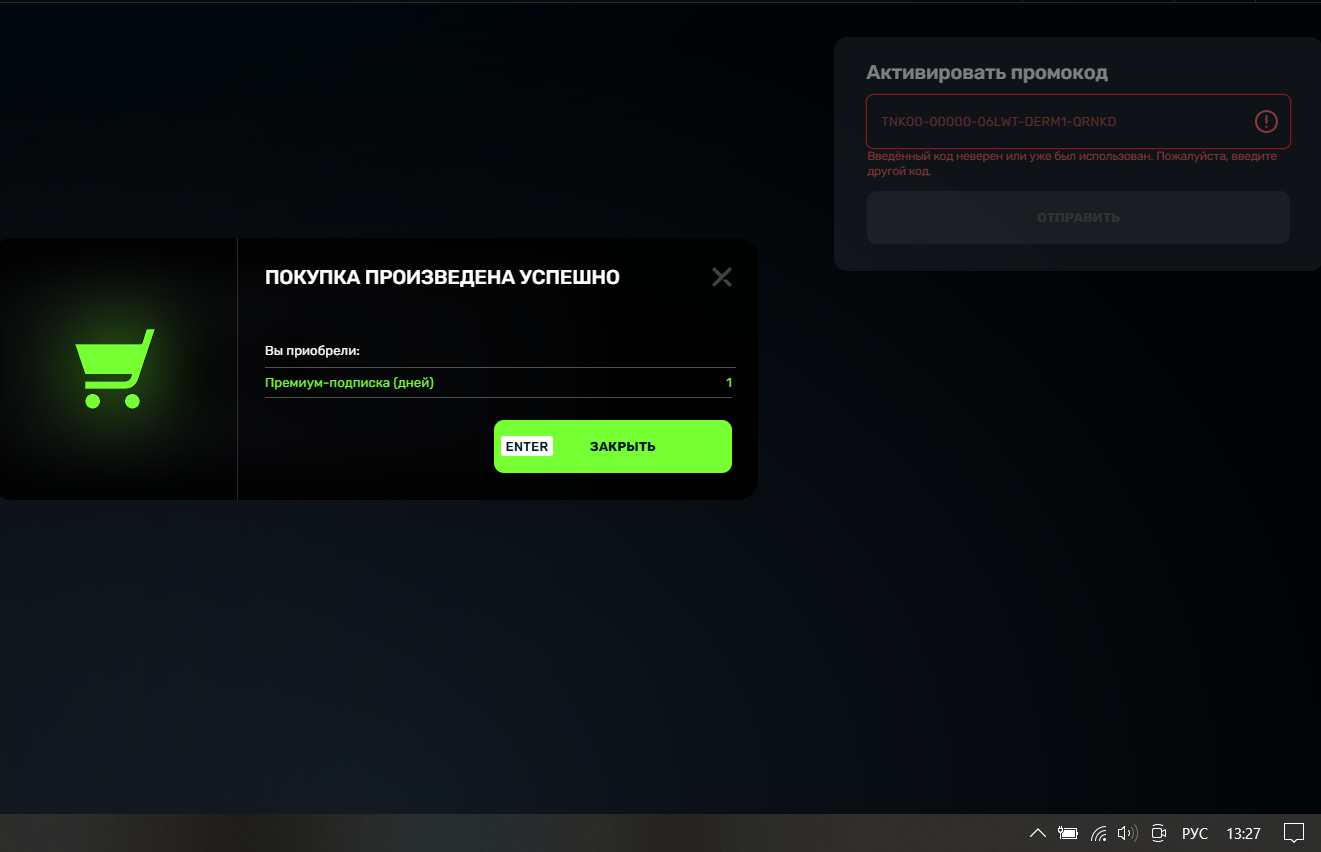Click the 'ПОКУПКА ПРОИЗВЕДЕНА УСПЕШНО' heading
This screenshot has height=852, width=1321.
pyautogui.click(x=442, y=277)
